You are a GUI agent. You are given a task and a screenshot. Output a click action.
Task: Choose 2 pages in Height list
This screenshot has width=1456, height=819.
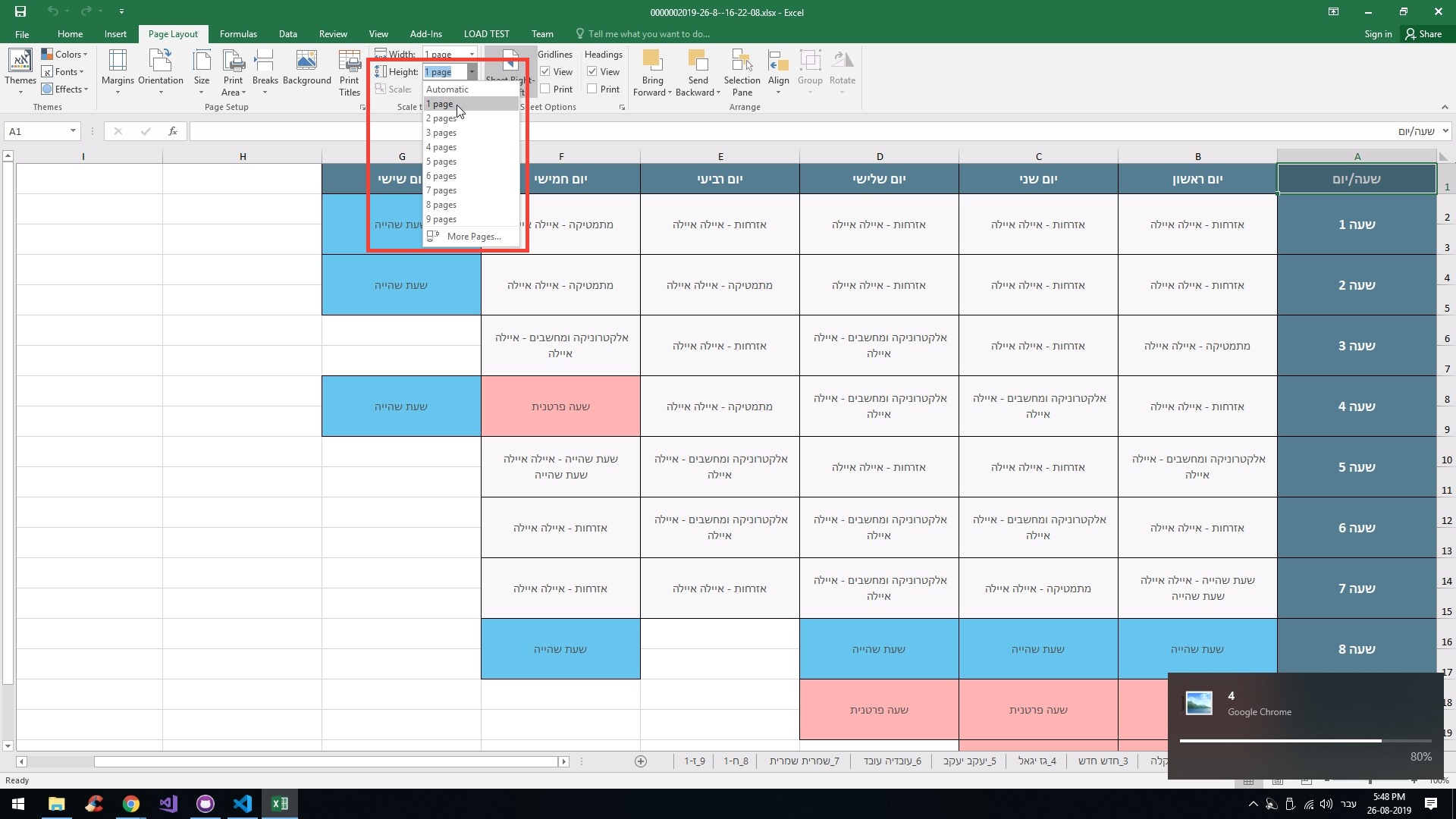click(x=471, y=118)
